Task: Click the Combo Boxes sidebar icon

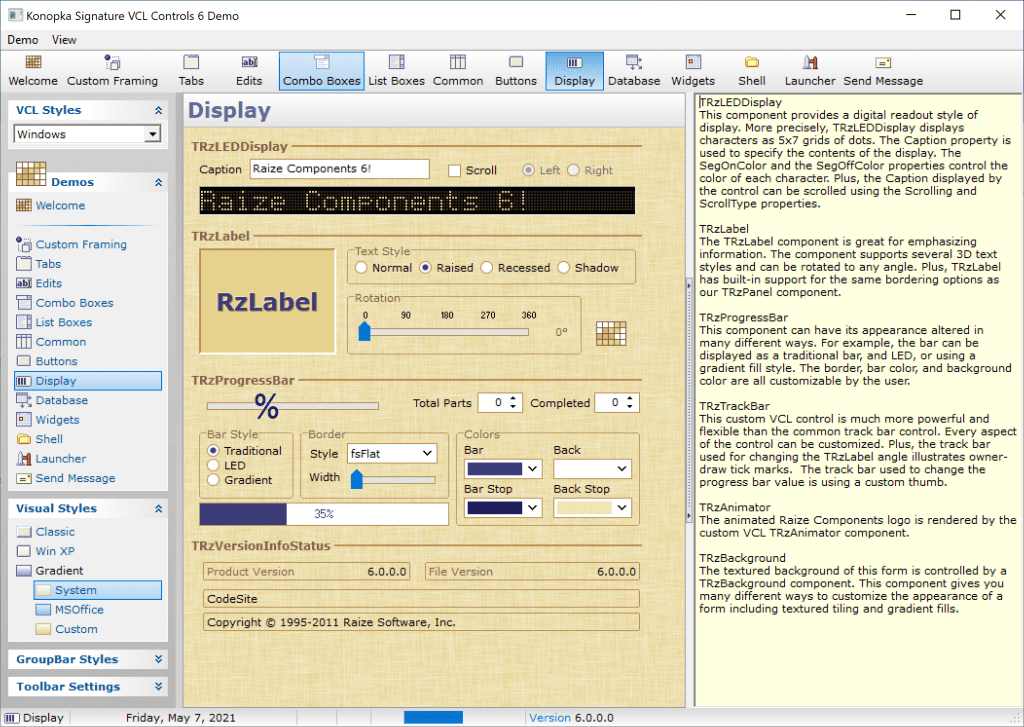Action: pyautogui.click(x=24, y=302)
